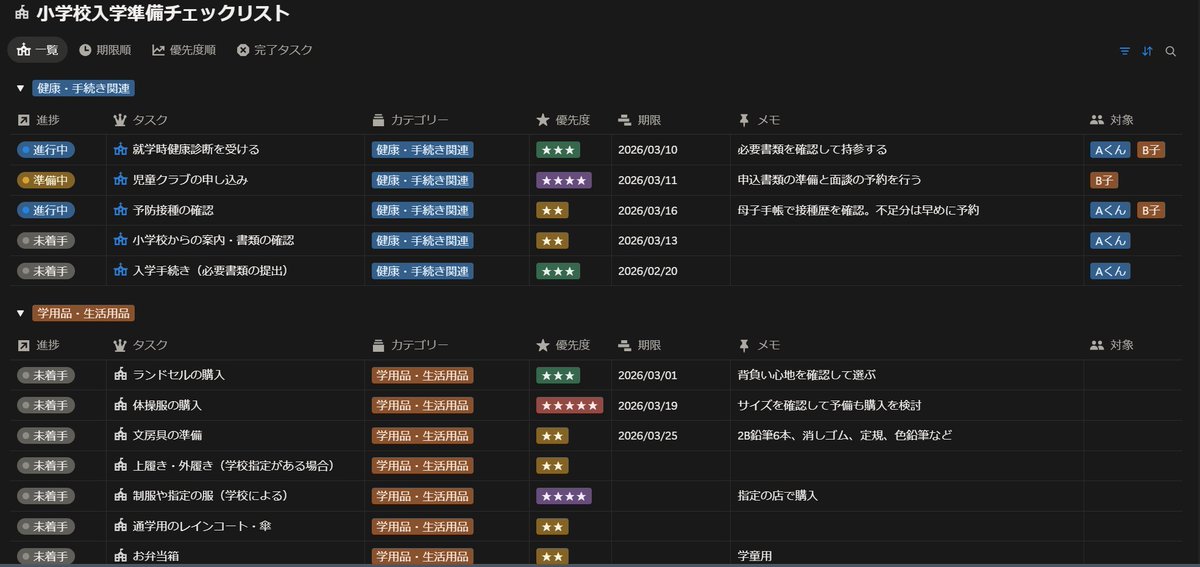Click the 学用品・生活用品 group label
This screenshot has height=567, width=1200.
83,314
